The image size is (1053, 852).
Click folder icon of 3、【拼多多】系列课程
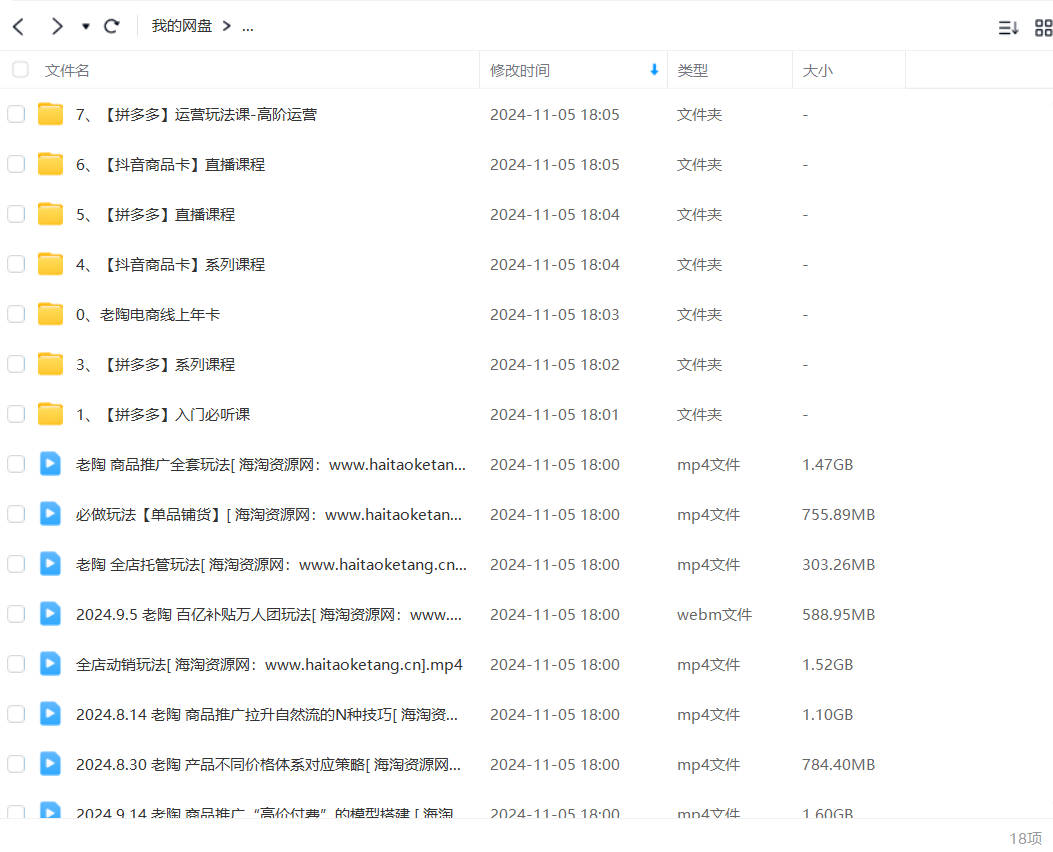click(50, 364)
